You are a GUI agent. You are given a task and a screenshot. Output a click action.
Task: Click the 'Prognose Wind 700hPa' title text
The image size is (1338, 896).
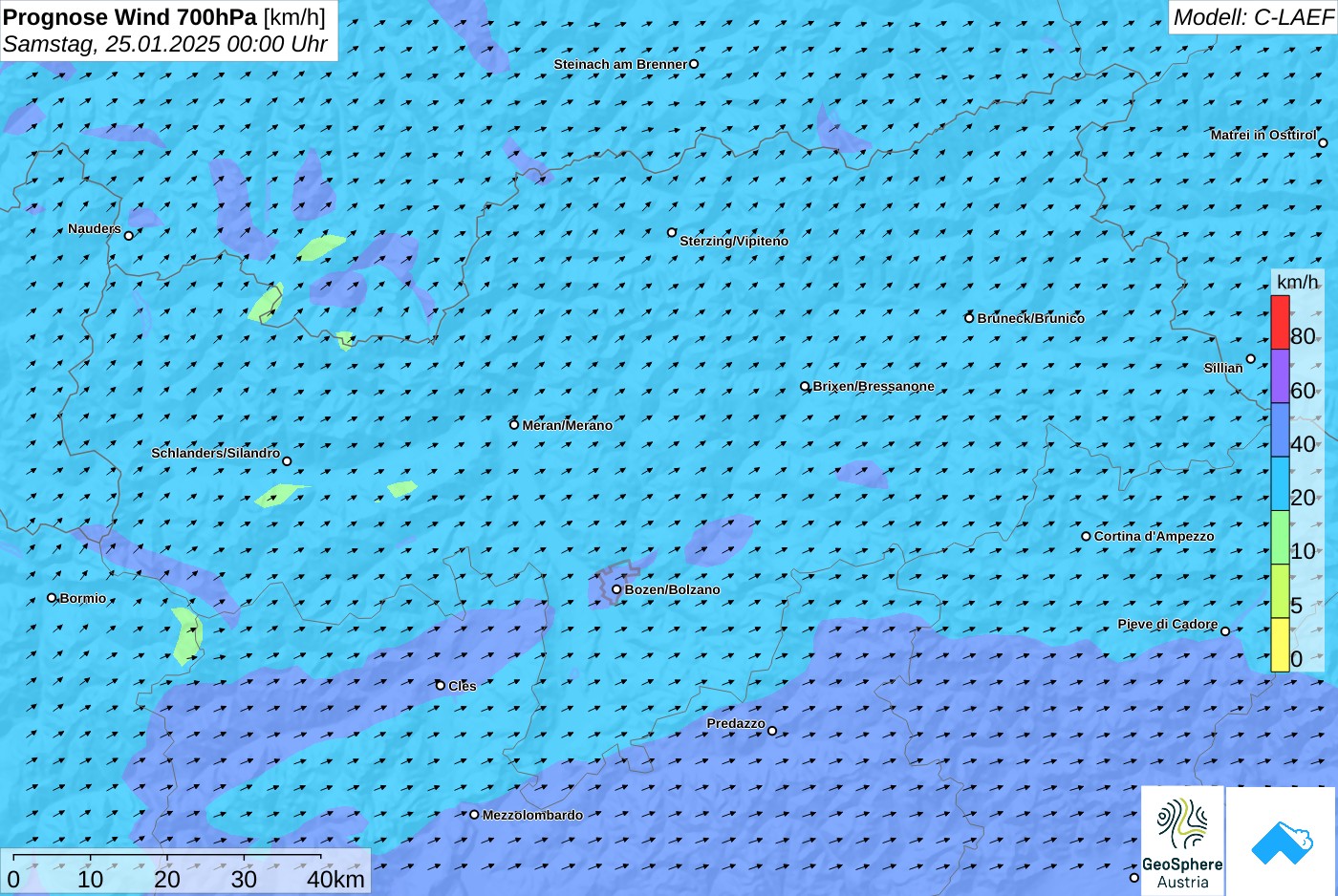131,17
